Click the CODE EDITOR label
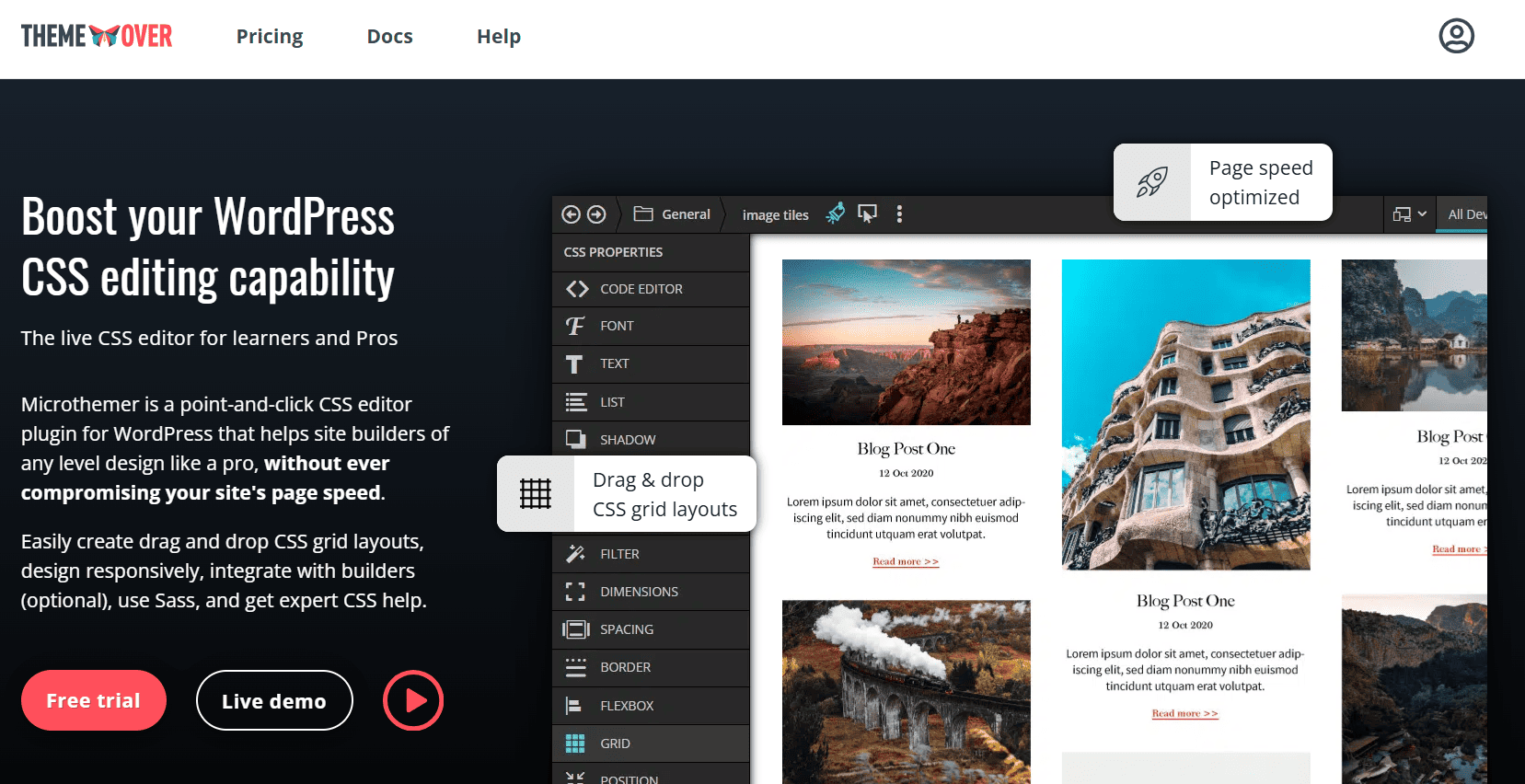The height and width of the screenshot is (784, 1525). 641,289
